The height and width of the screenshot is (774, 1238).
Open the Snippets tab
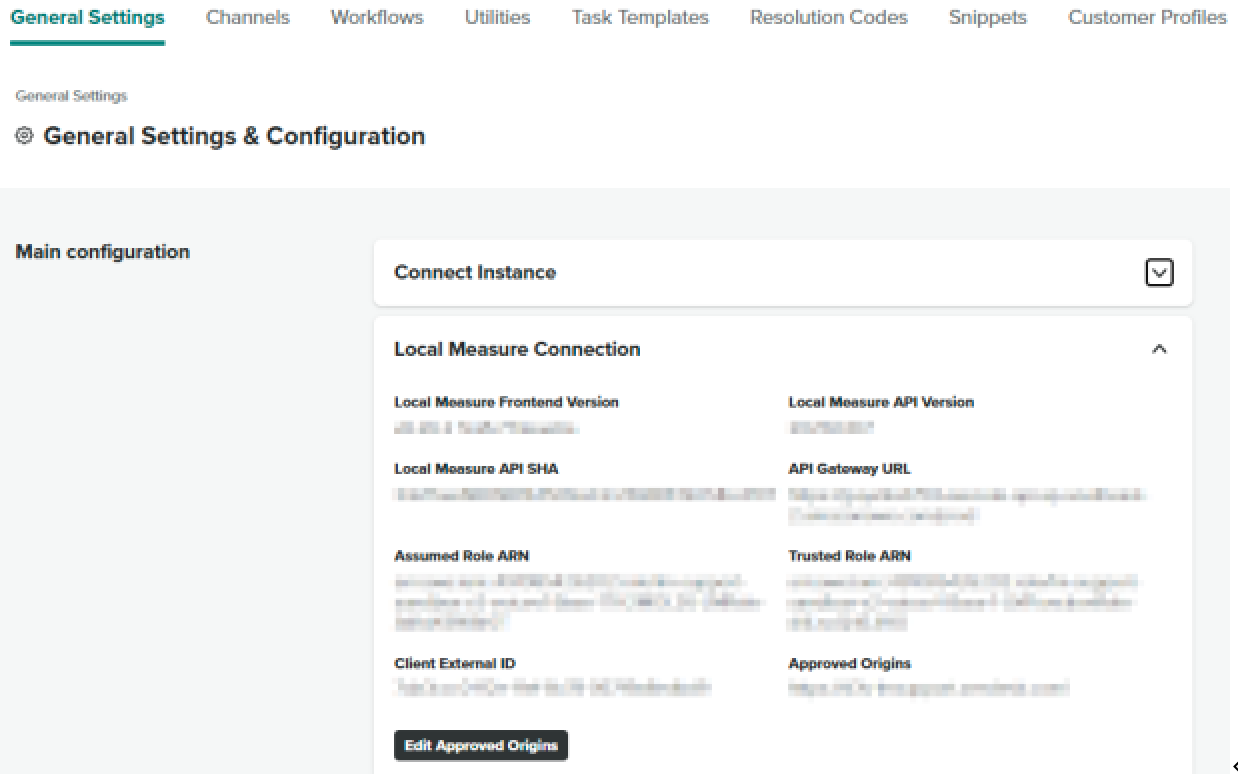click(987, 18)
